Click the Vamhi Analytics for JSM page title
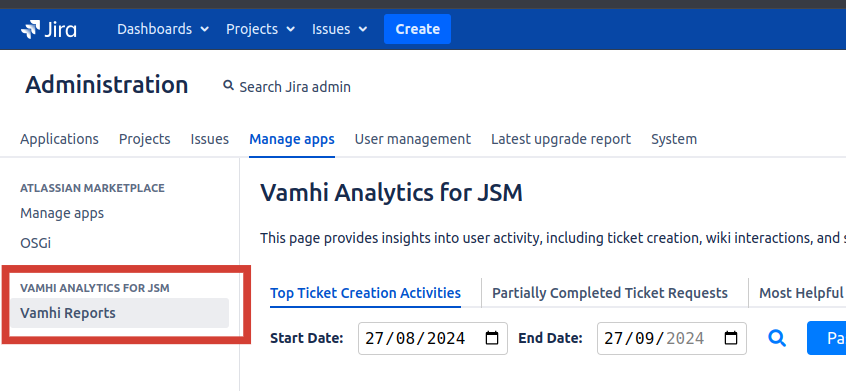Viewport: 846px width, 391px height. tap(392, 193)
